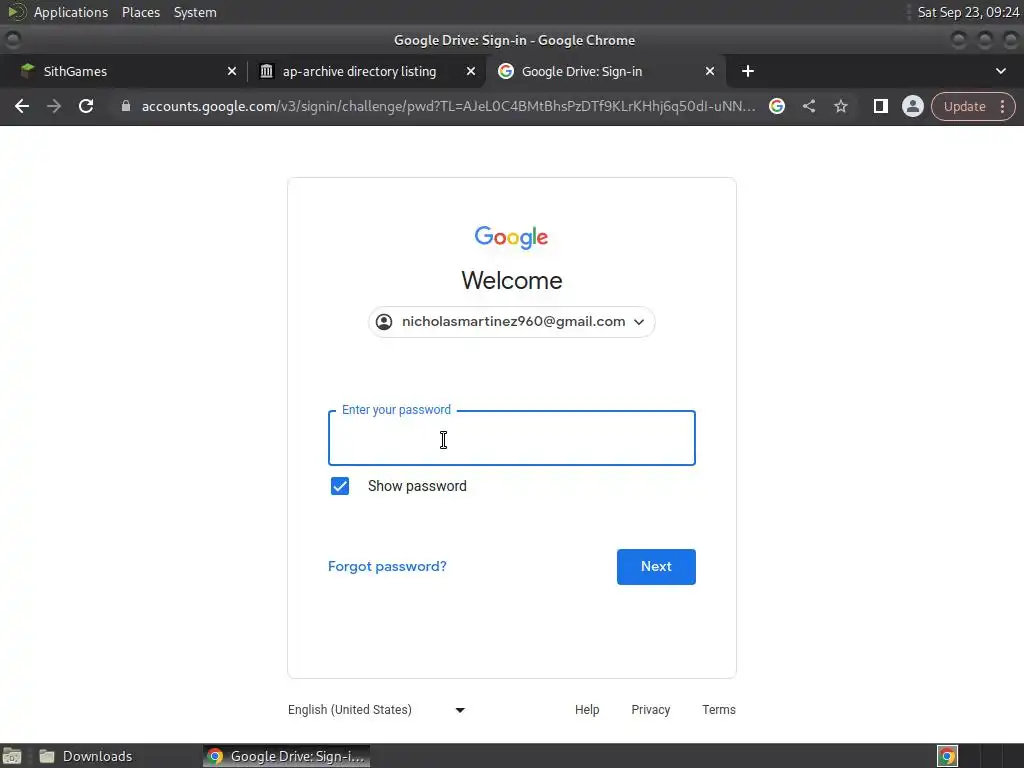Reload the sign-in page
This screenshot has width=1024, height=768.
pyautogui.click(x=86, y=106)
